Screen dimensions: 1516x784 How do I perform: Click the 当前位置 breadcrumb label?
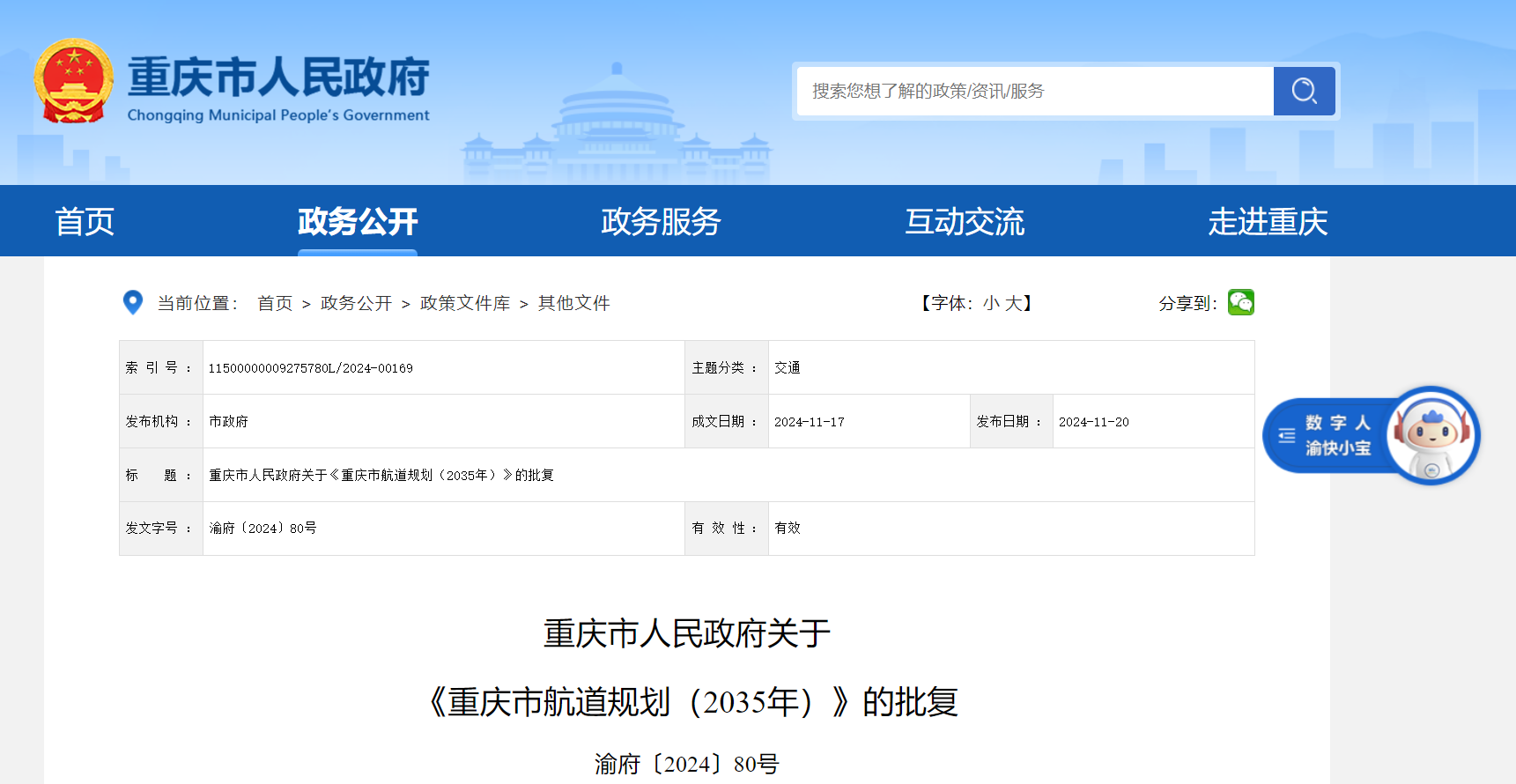pyautogui.click(x=198, y=303)
